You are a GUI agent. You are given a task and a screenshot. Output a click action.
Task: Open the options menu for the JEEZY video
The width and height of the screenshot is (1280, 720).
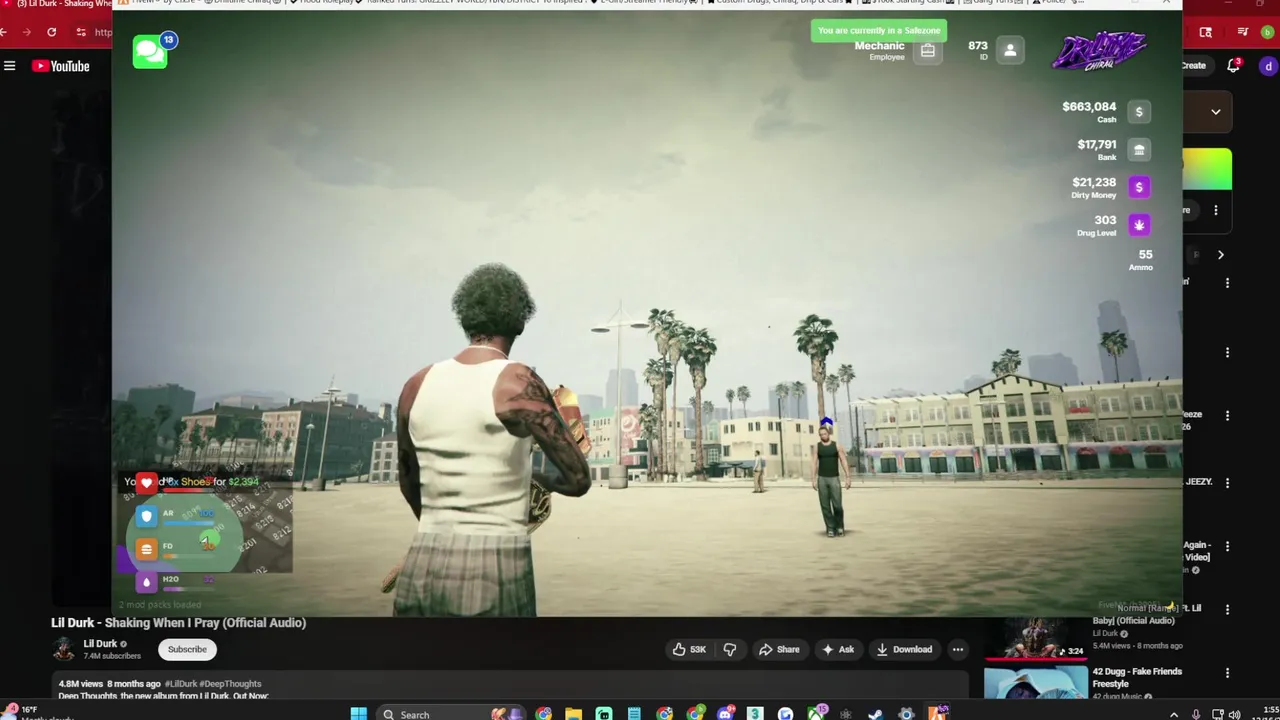point(1227,483)
